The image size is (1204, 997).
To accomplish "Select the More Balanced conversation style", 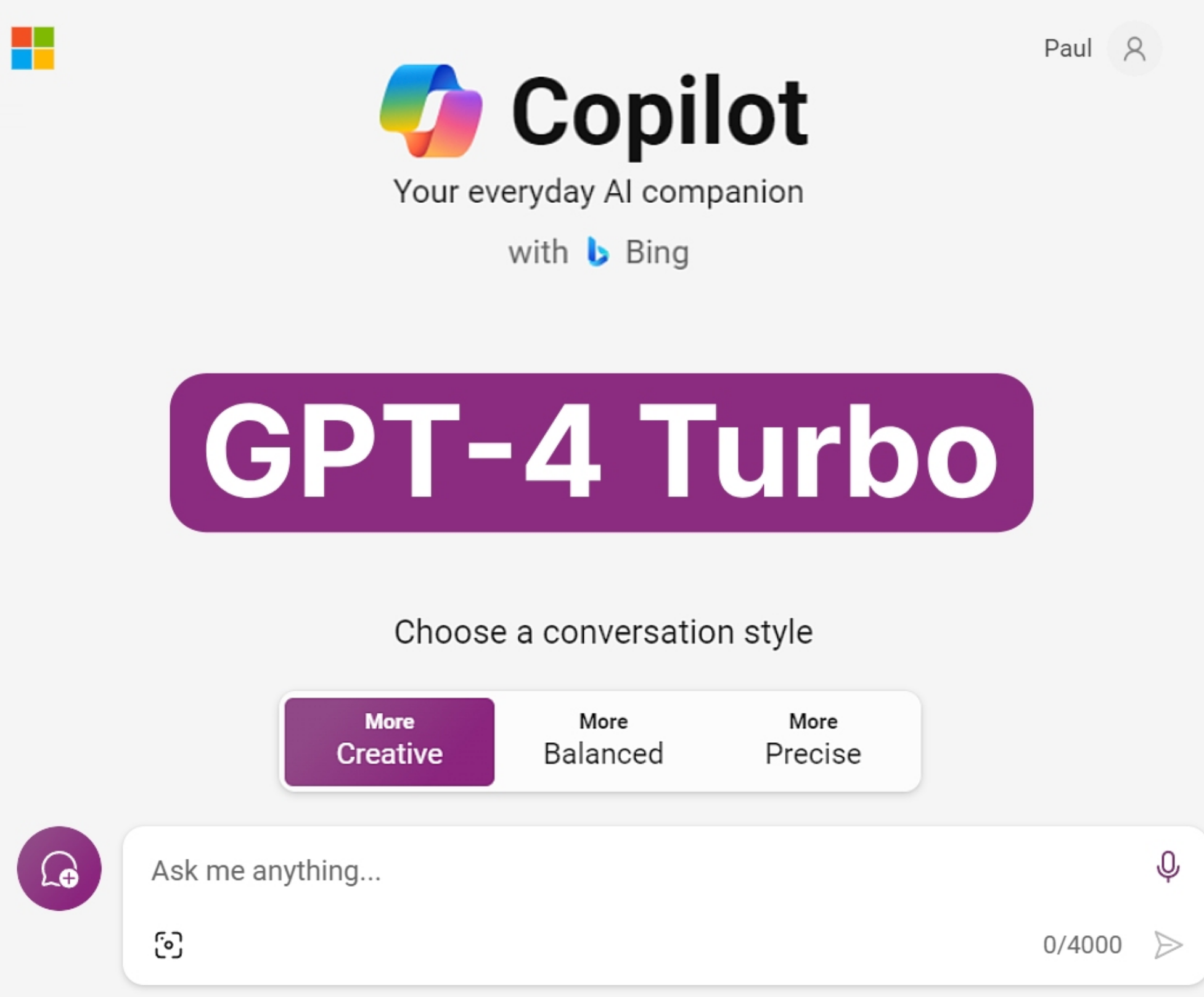I will (x=603, y=742).
